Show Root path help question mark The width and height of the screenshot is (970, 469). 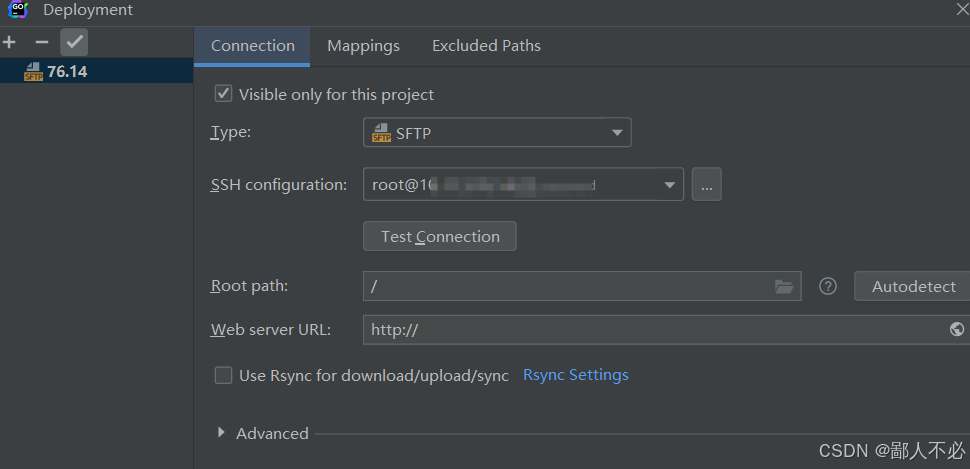[x=828, y=286]
